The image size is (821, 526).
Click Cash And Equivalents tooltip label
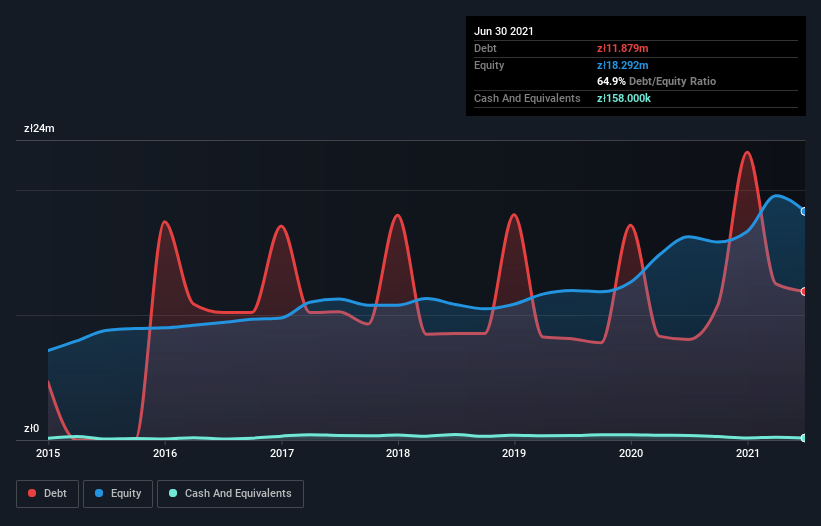click(x=527, y=98)
